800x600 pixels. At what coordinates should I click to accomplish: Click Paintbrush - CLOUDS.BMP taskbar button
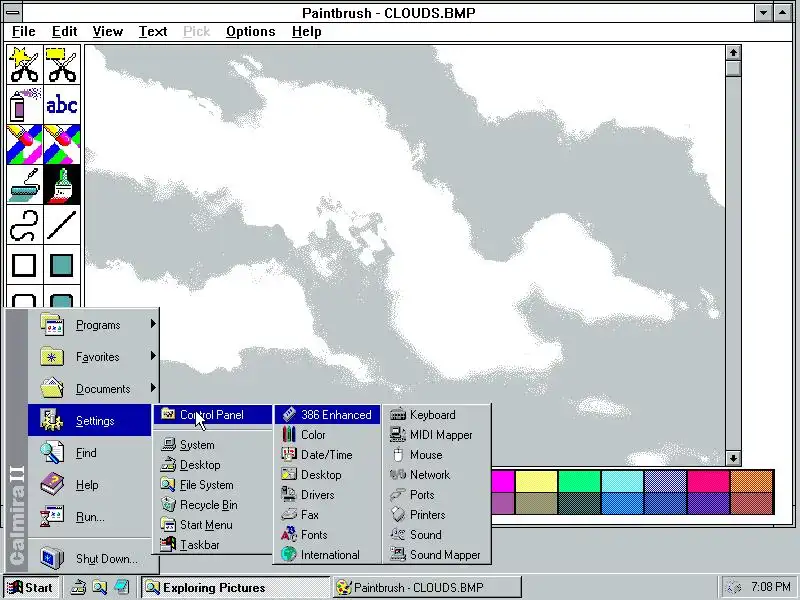click(427, 588)
